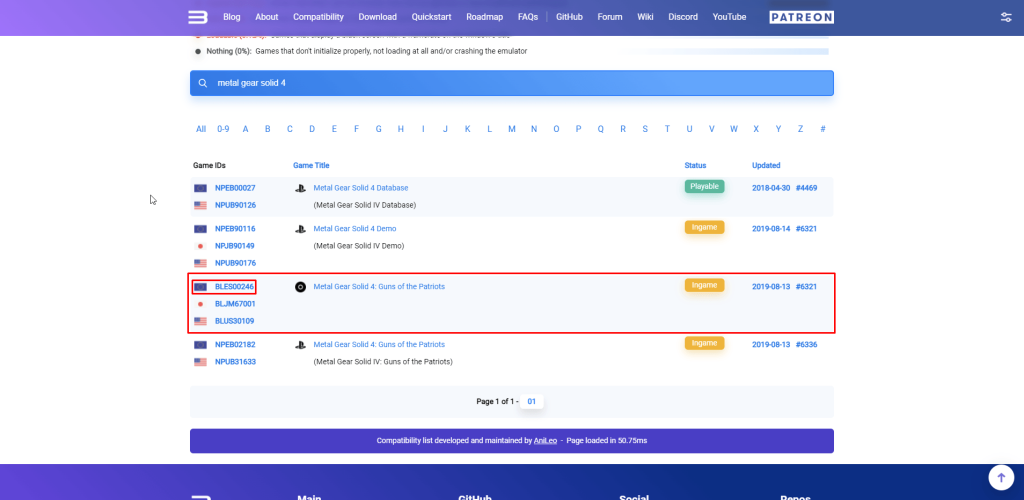This screenshot has width=1024, height=500.
Task: Select the 0-9 filter
Action: click(x=223, y=129)
